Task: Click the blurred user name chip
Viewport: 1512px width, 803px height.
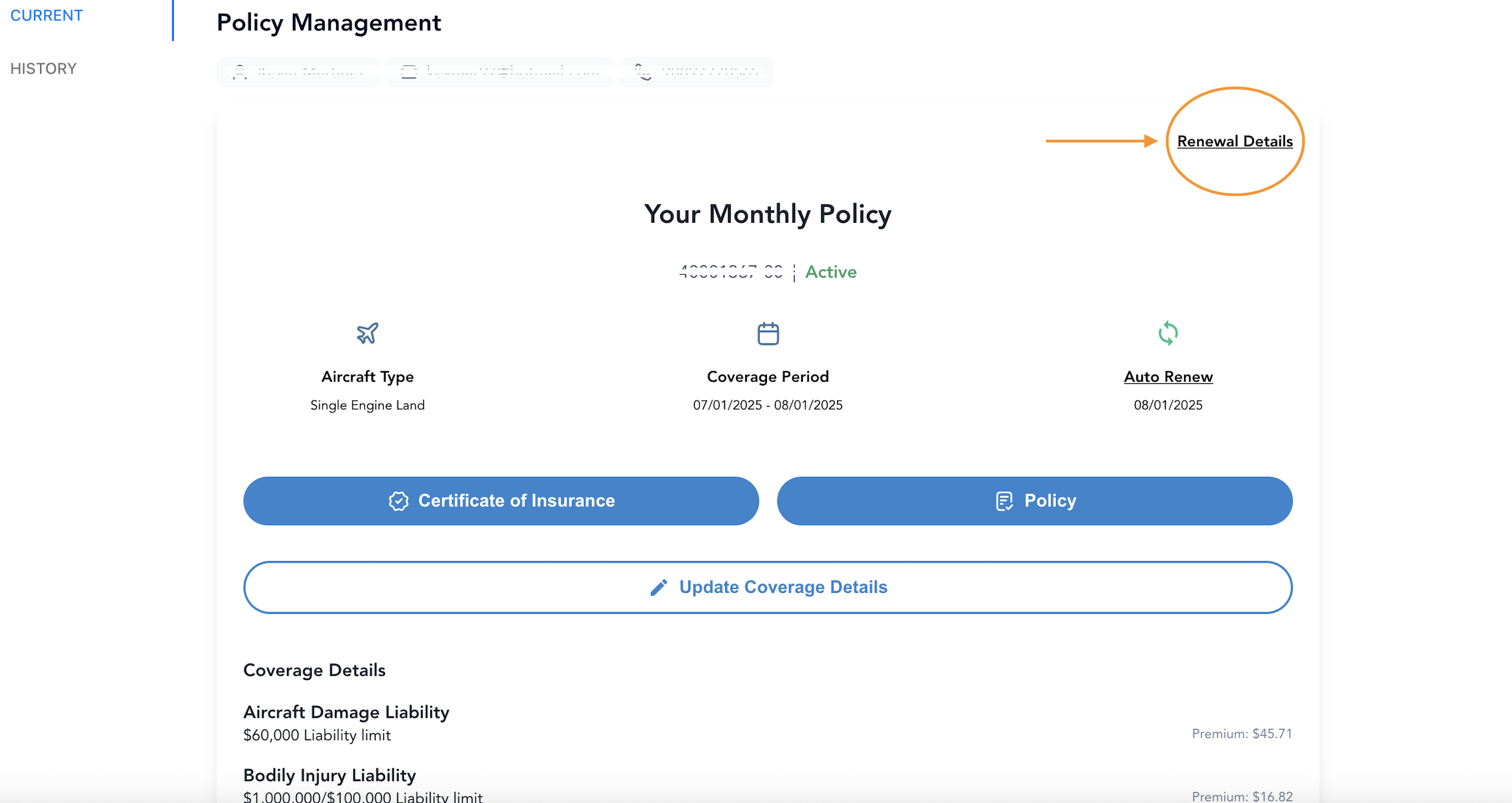Action: (x=298, y=72)
